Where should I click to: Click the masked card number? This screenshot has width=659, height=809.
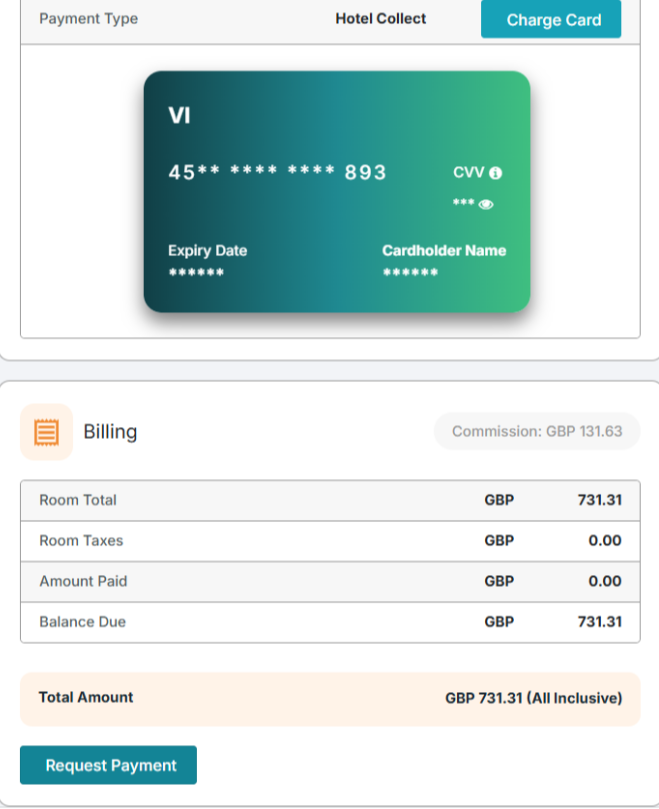click(x=277, y=172)
